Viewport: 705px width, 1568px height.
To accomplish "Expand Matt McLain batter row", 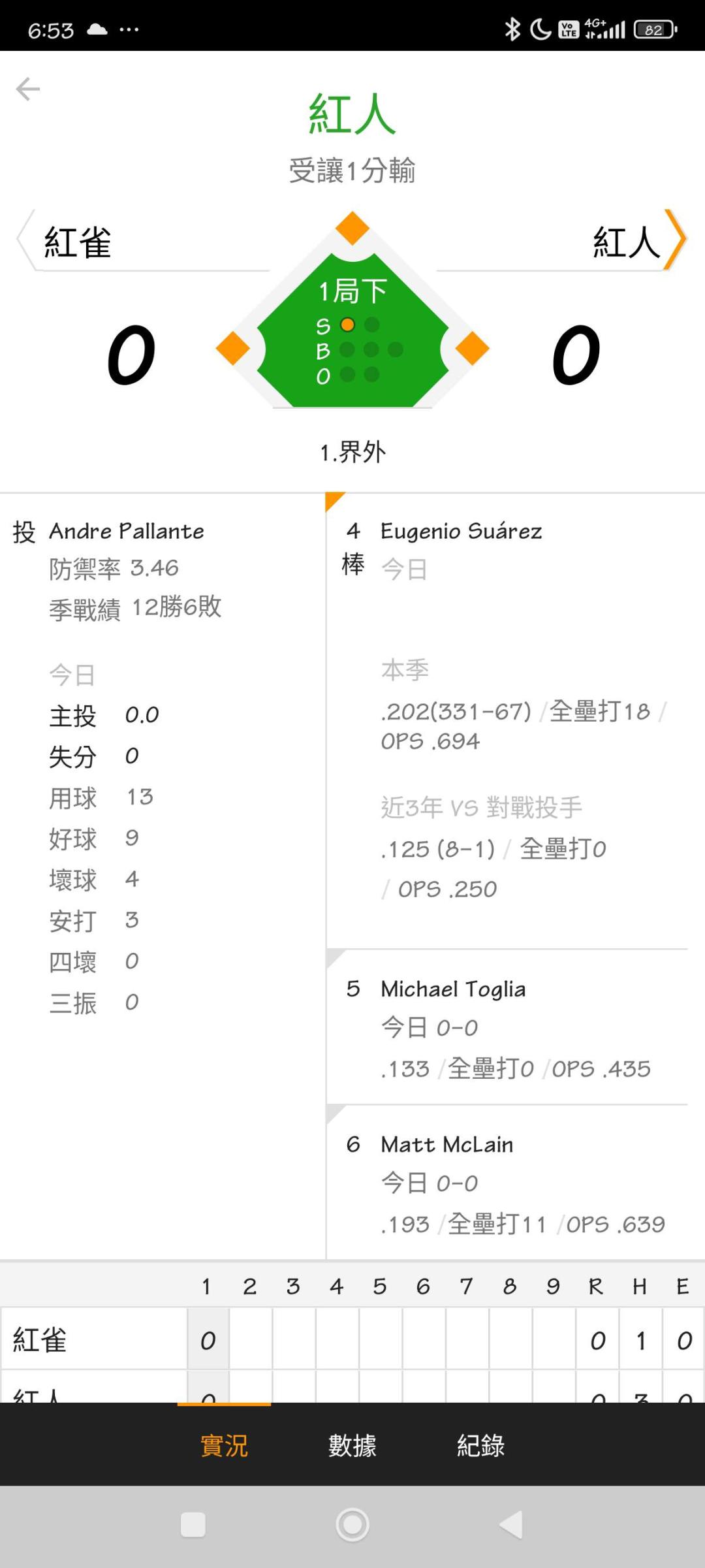I will pyautogui.click(x=507, y=1183).
